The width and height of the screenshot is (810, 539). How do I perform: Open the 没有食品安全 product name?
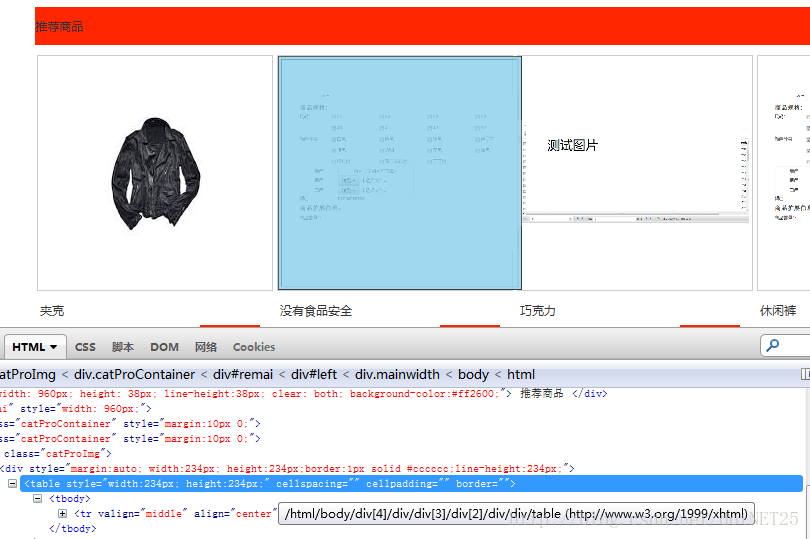316,311
